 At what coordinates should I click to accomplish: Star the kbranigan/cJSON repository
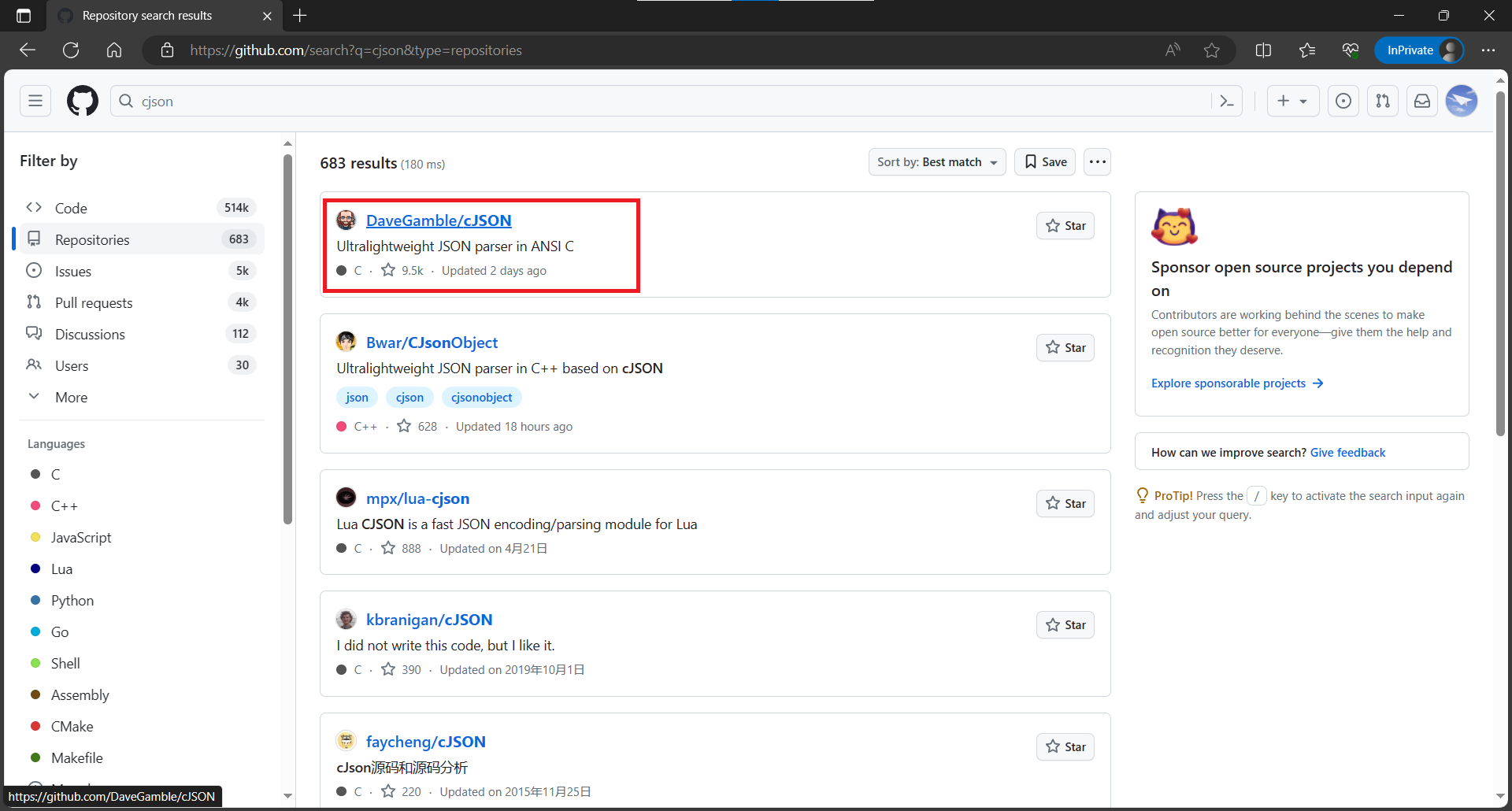click(1065, 625)
